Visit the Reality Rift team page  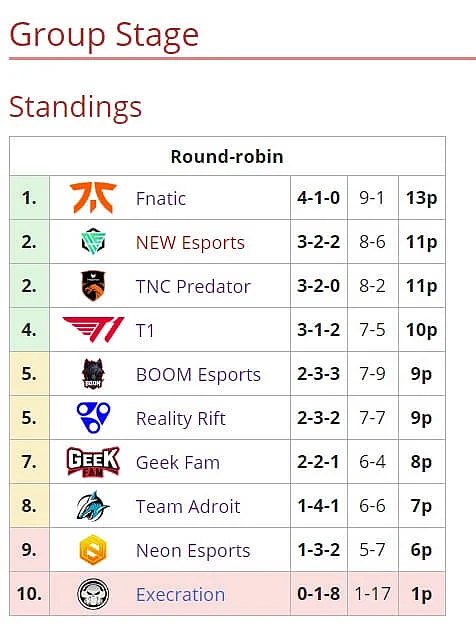coord(181,419)
